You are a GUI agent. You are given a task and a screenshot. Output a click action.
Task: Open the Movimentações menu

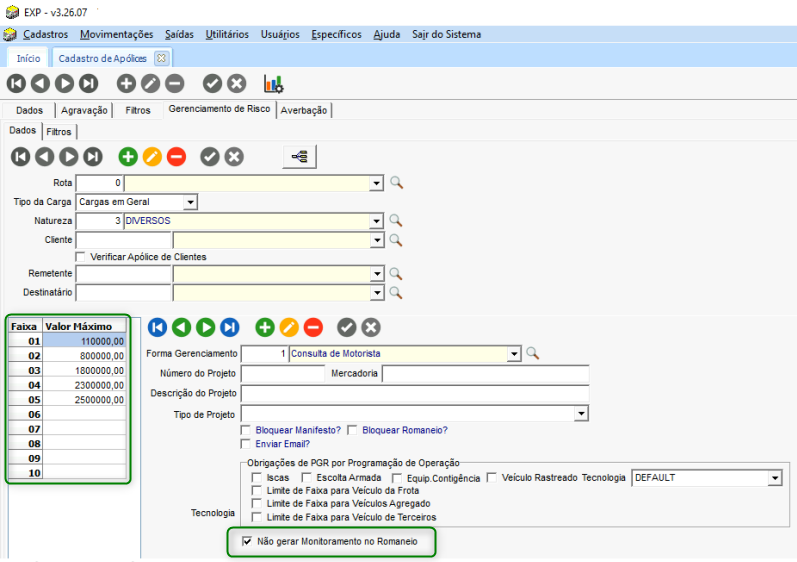click(116, 34)
